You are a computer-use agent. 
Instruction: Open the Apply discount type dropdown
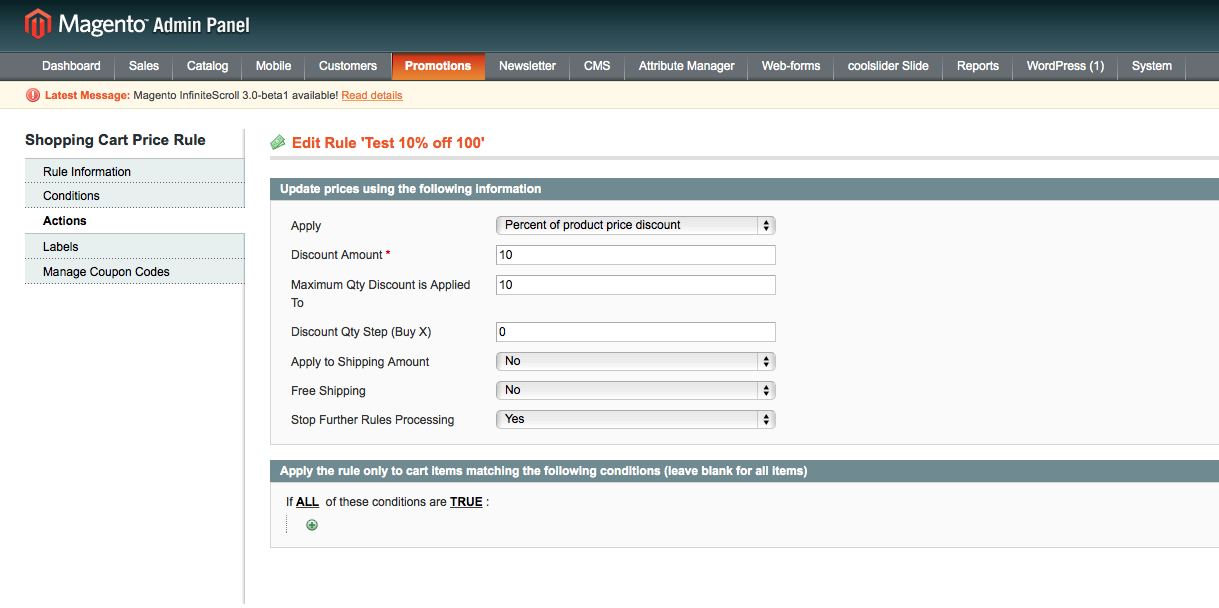coord(636,225)
